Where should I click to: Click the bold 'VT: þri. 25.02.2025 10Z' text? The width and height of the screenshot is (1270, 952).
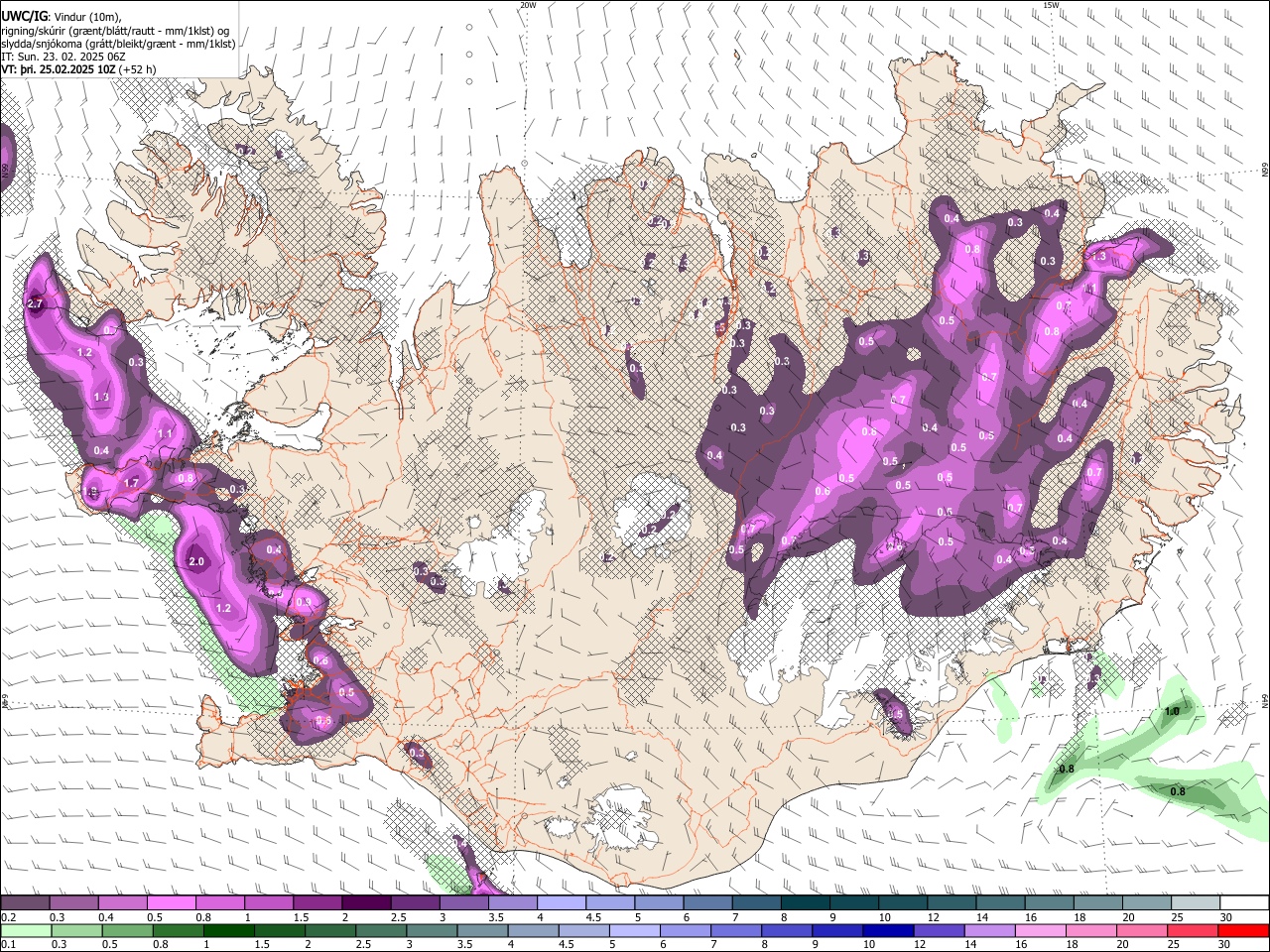pyautogui.click(x=58, y=69)
